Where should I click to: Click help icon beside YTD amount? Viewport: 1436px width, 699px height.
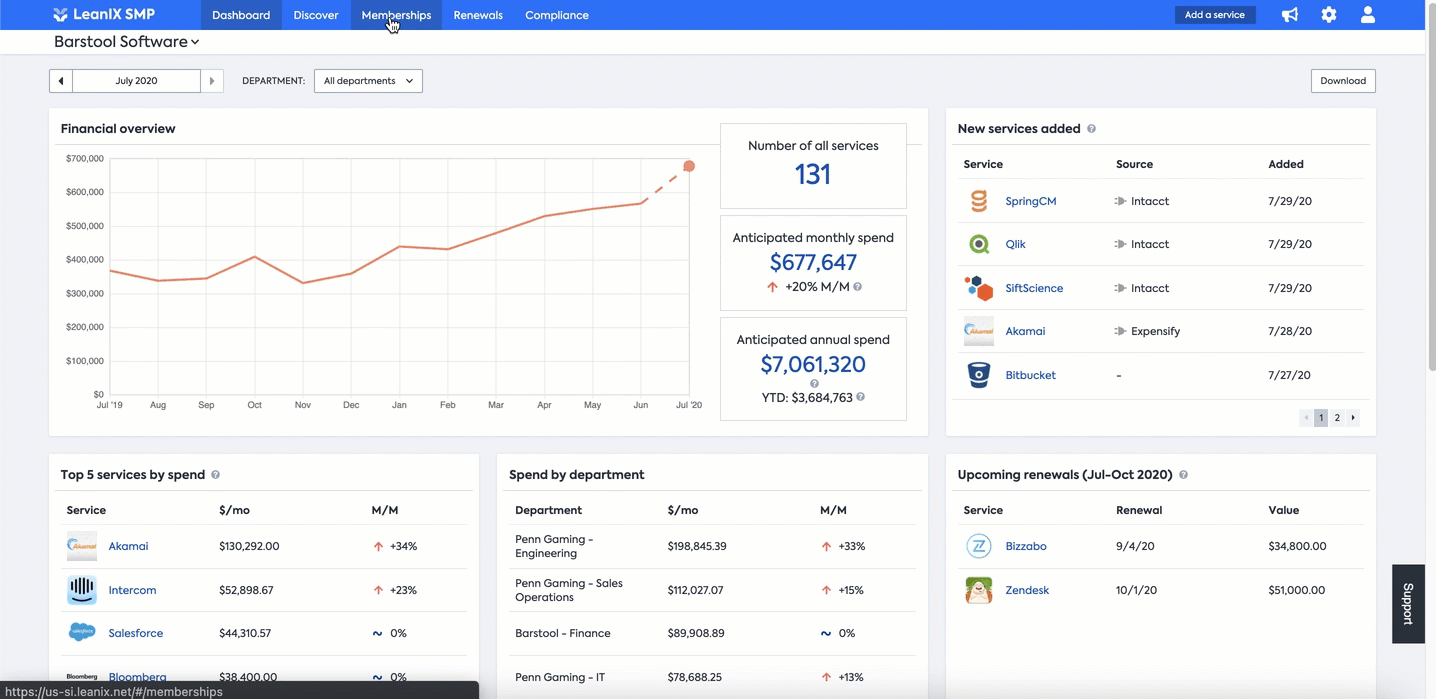pyautogui.click(x=860, y=398)
